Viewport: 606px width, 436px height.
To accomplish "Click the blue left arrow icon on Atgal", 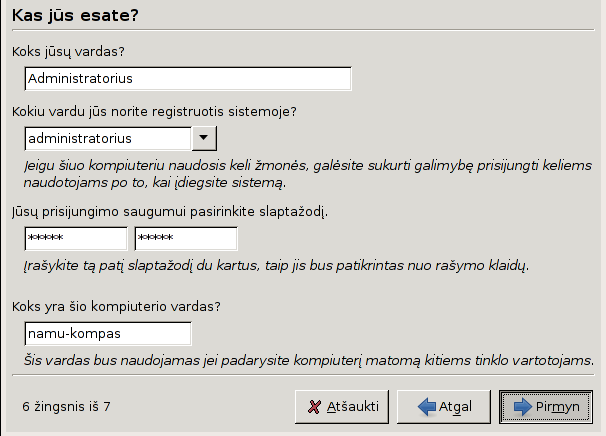I will coord(426,407).
